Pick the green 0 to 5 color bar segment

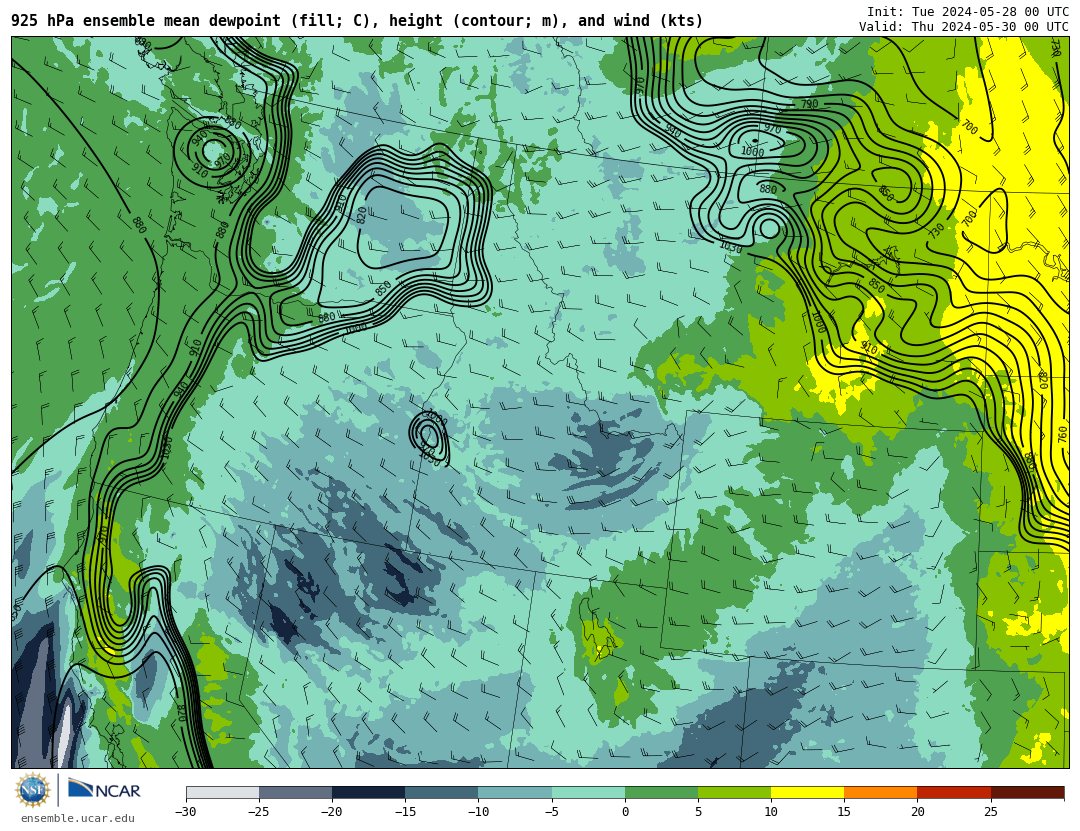point(661,792)
